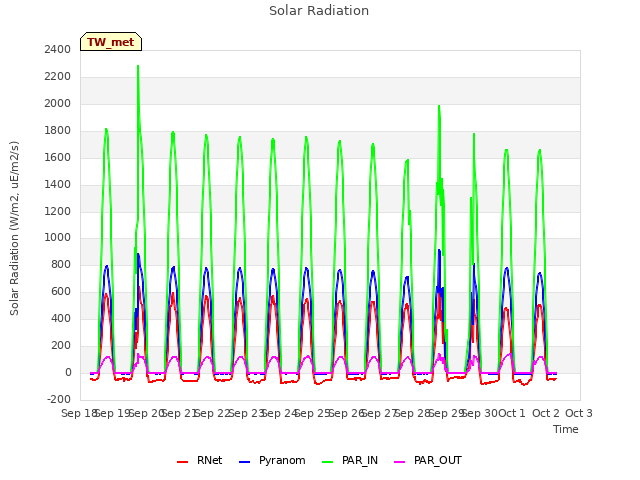Toggle the RNet series in legend

pos(200,460)
